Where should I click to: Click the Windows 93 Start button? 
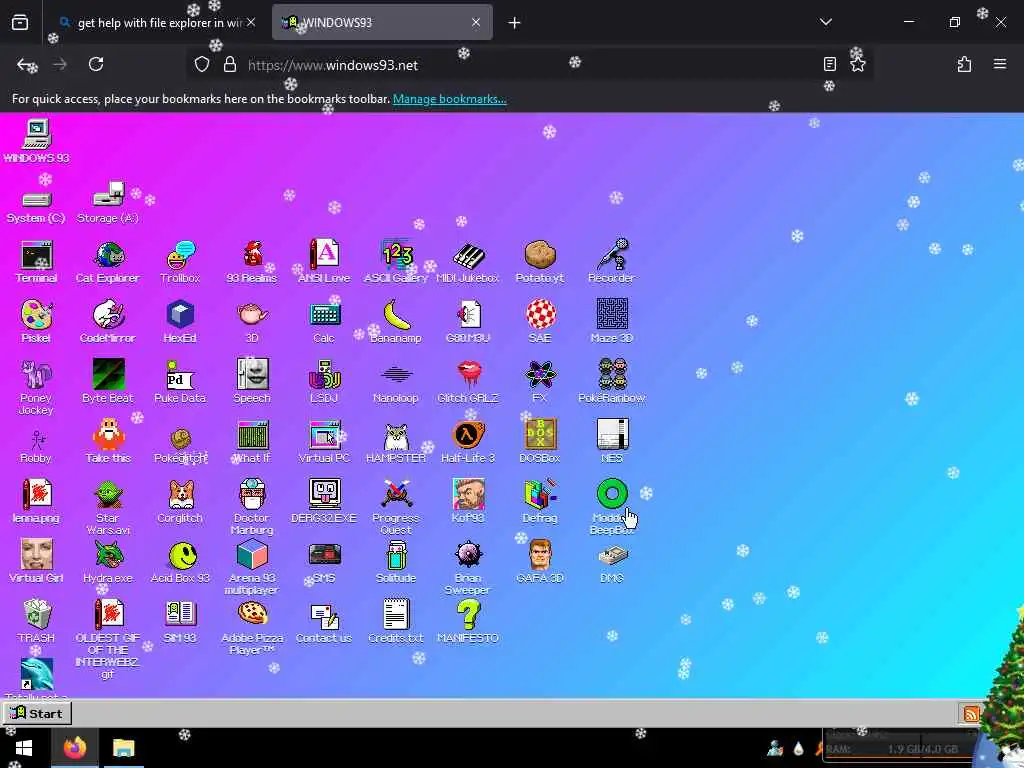(x=37, y=713)
